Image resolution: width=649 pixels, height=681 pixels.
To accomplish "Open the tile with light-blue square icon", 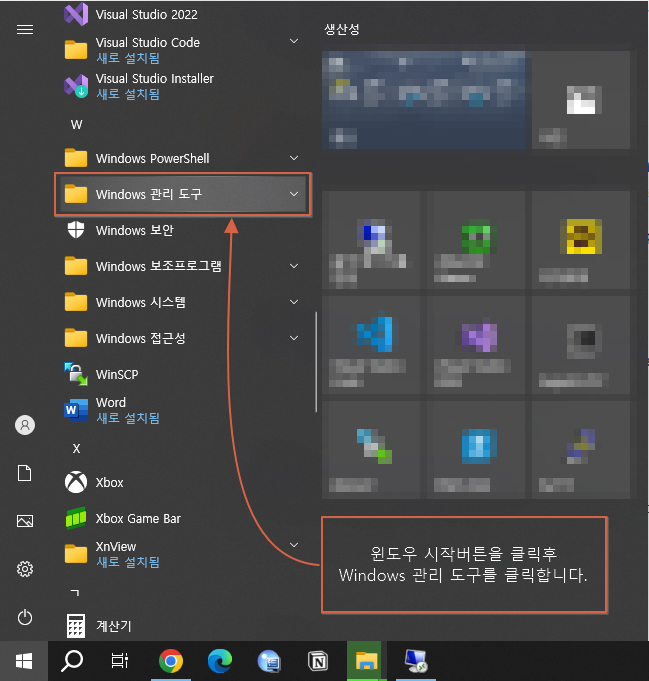I will 476,450.
